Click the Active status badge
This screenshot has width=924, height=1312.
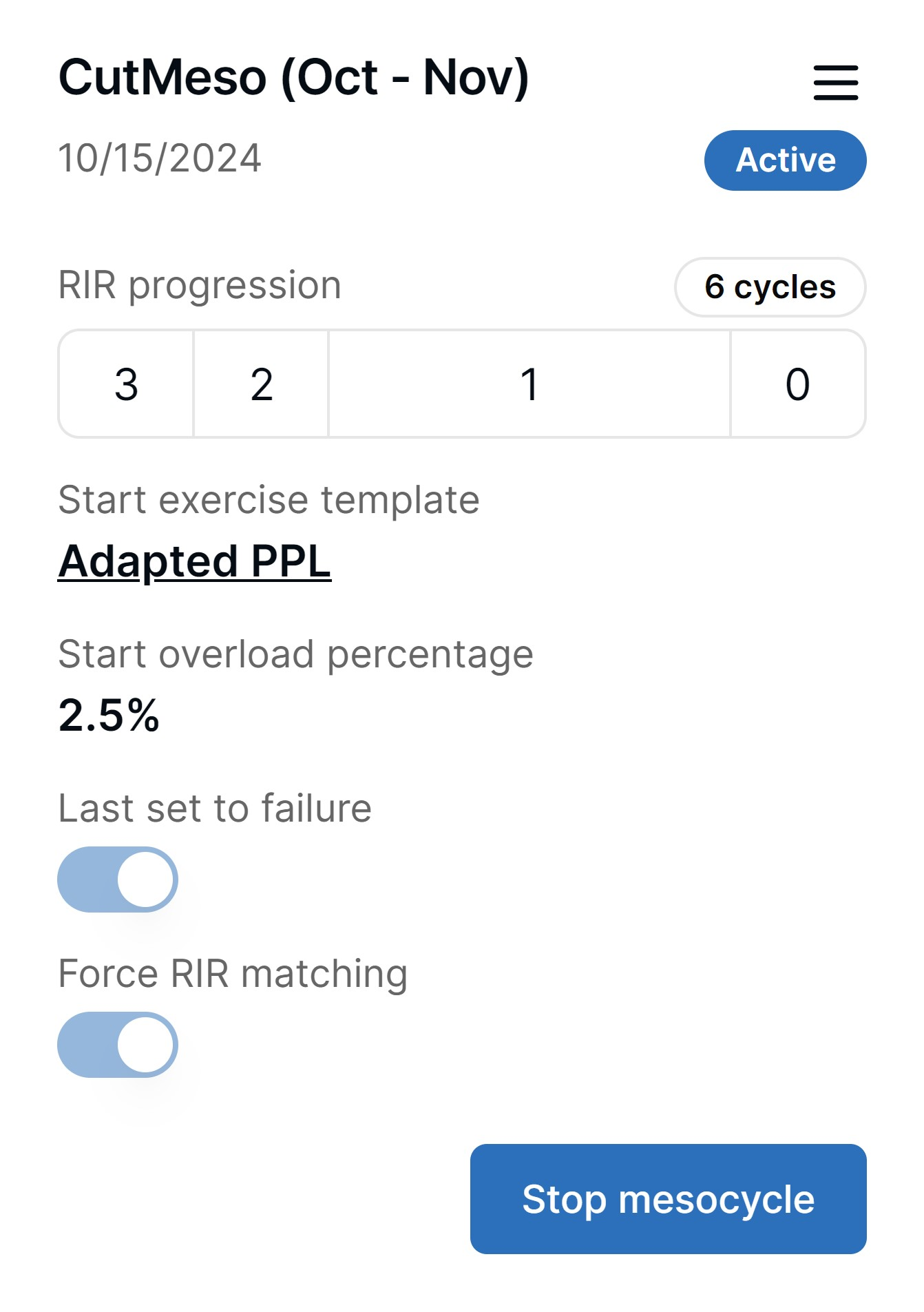785,160
